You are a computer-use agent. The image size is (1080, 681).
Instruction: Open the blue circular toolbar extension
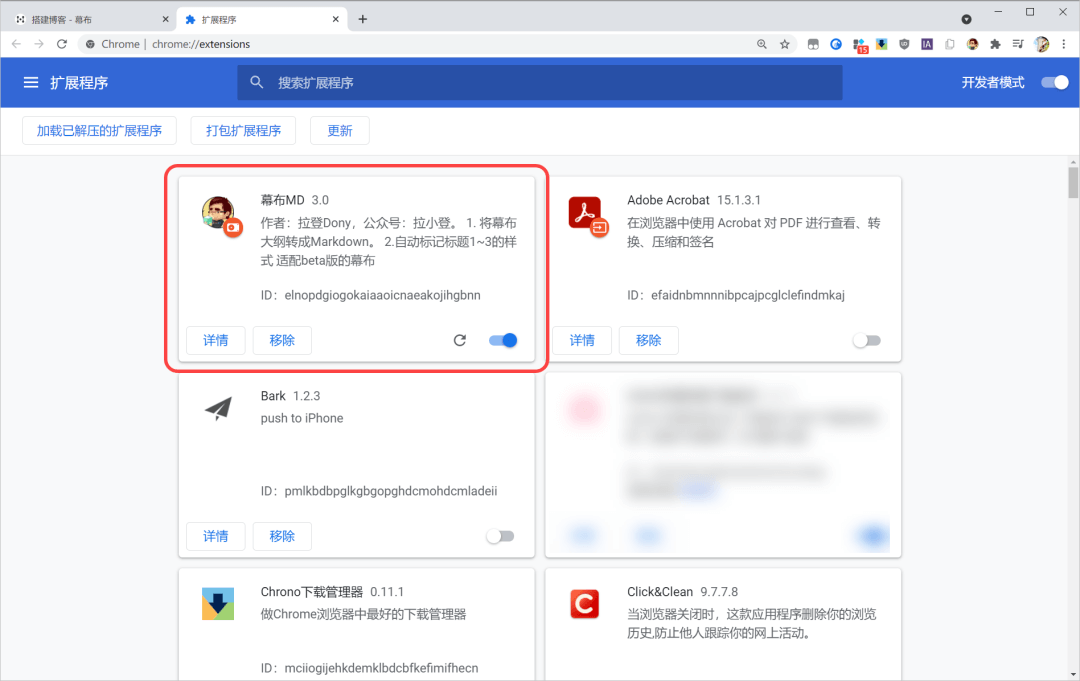pyautogui.click(x=836, y=44)
